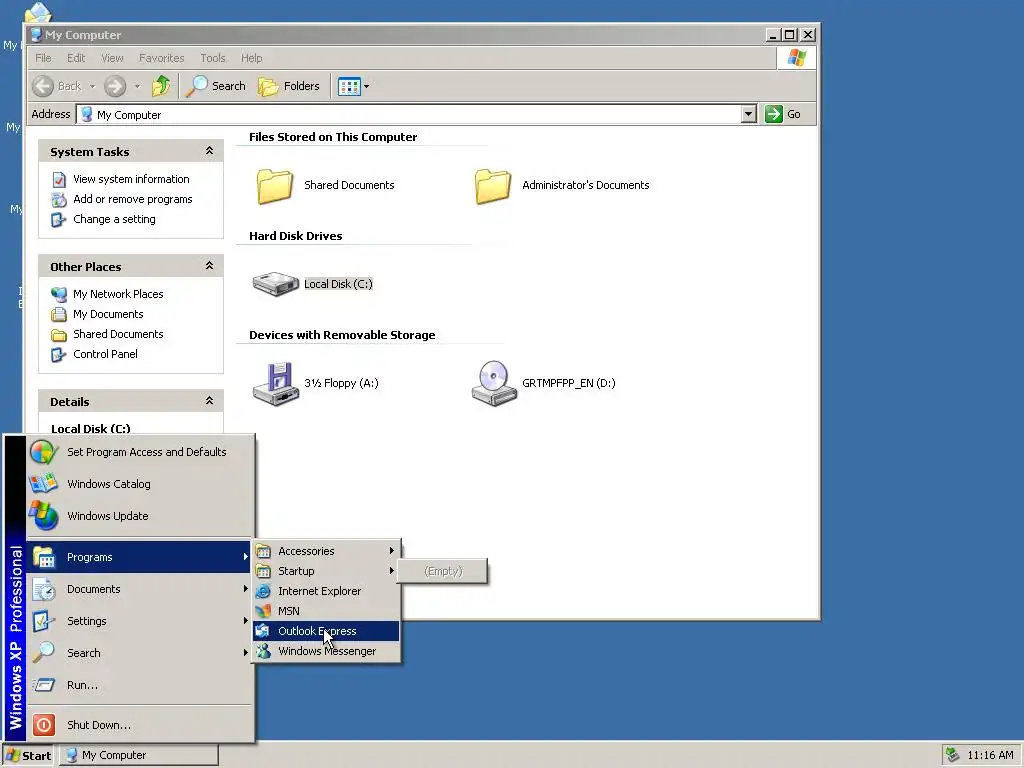1024x768 pixels.
Task: Click the Up folder toolbar icon
Action: point(161,86)
